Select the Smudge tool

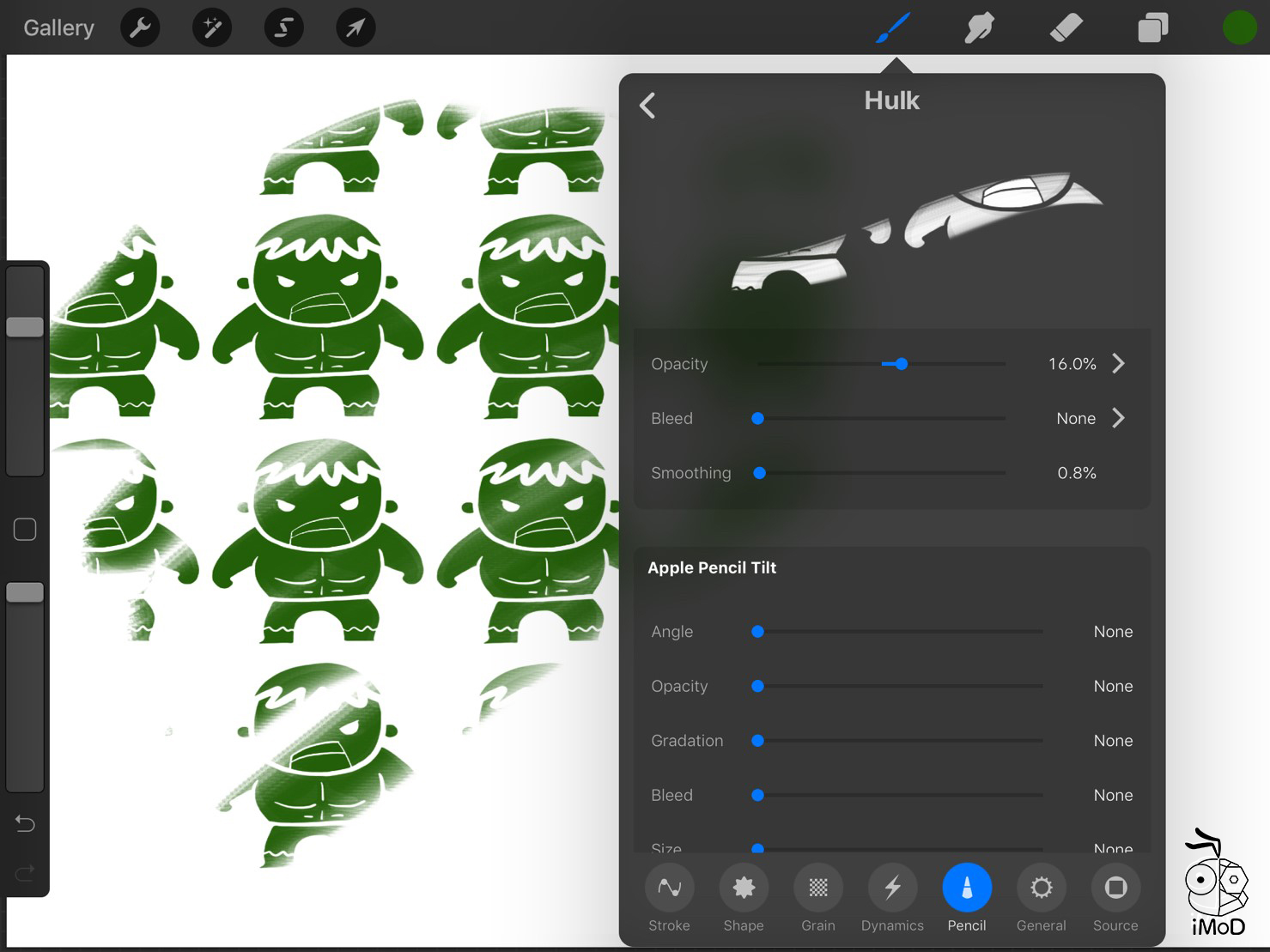979,28
